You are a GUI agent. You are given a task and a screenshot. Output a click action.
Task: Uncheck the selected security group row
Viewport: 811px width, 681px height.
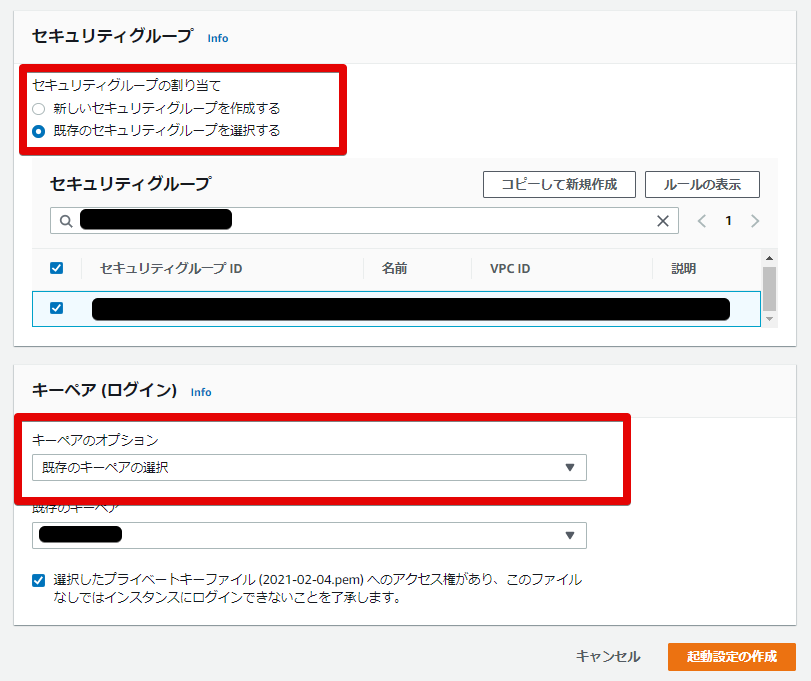(x=57, y=307)
